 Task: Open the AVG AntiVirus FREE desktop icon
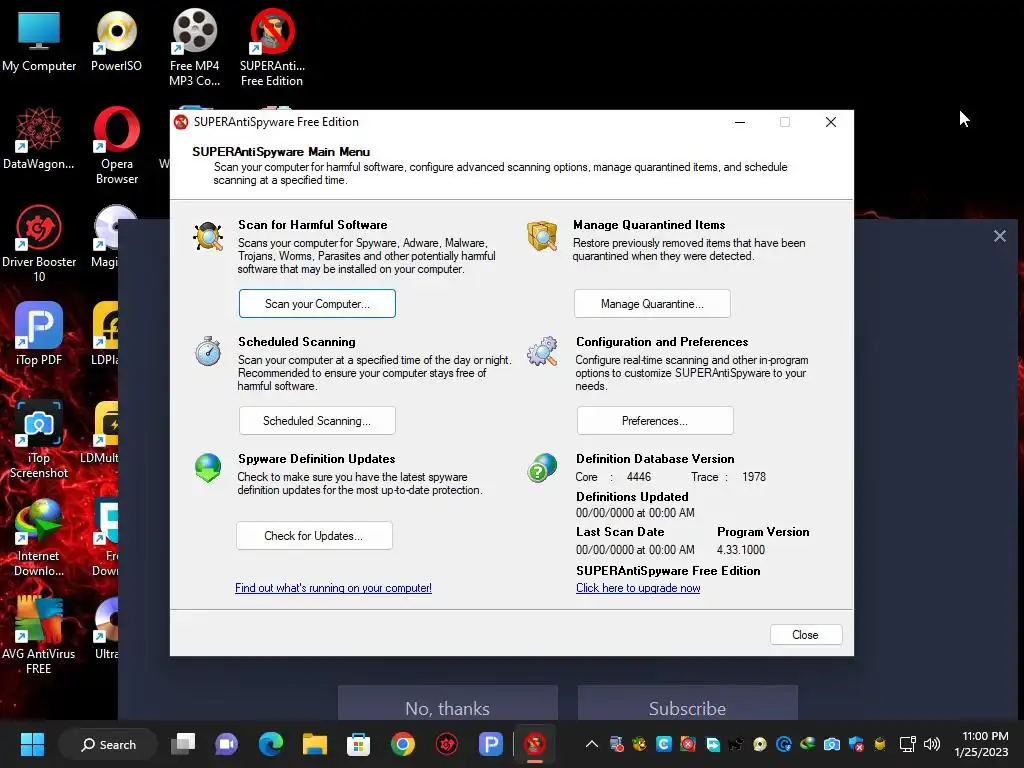[39, 635]
